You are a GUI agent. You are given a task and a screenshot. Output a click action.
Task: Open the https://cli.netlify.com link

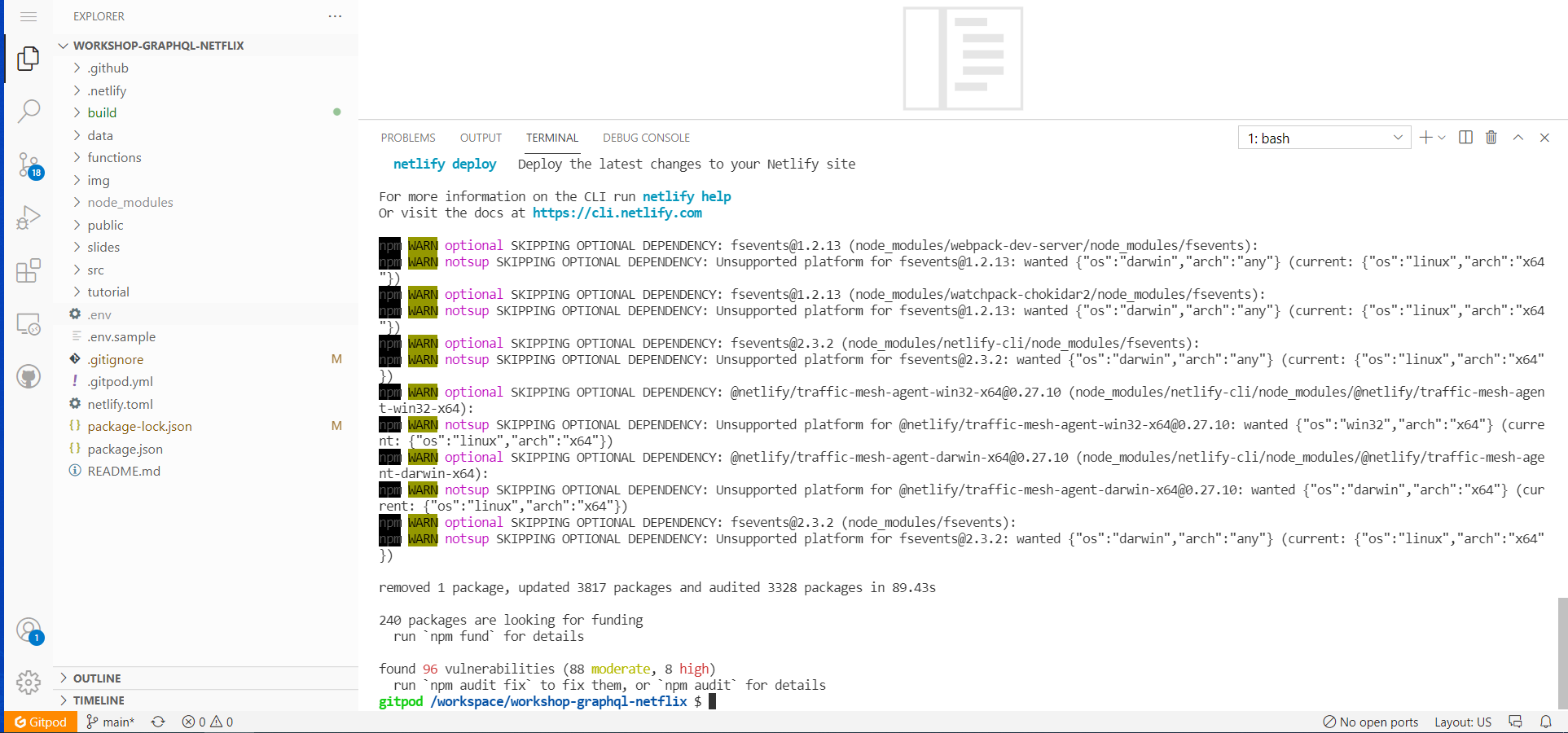click(x=617, y=213)
